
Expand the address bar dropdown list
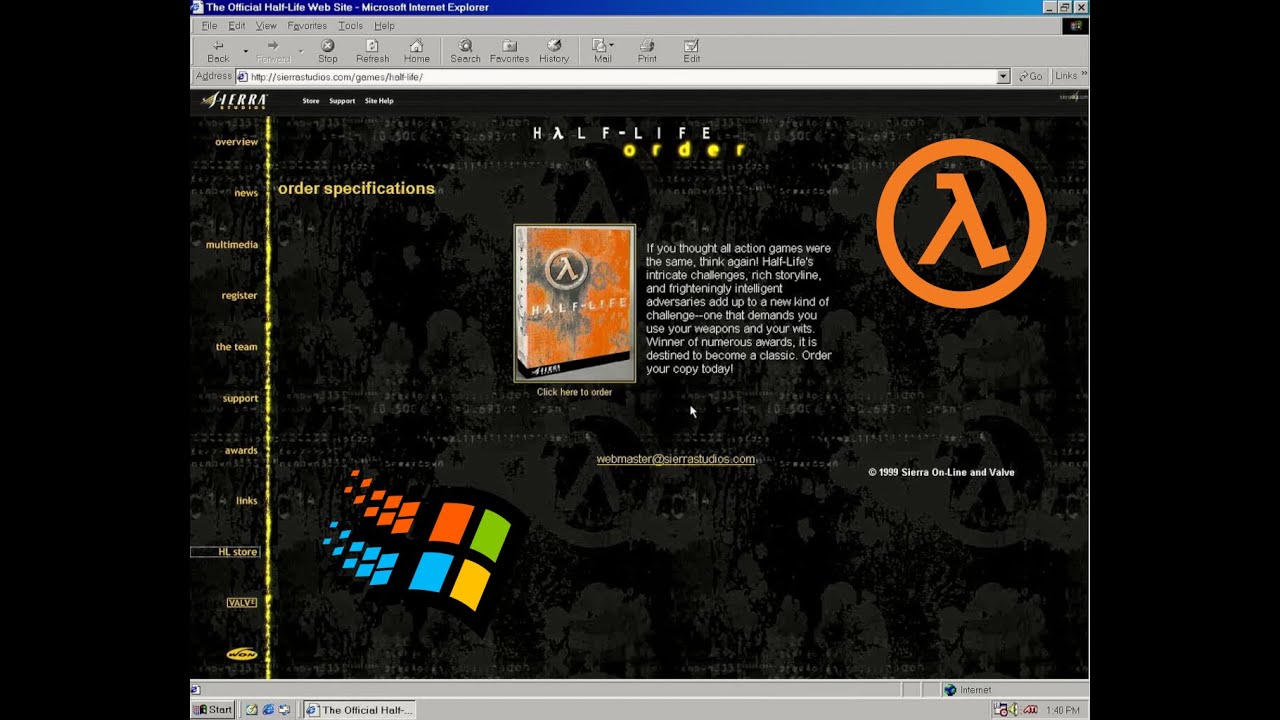pos(1003,77)
